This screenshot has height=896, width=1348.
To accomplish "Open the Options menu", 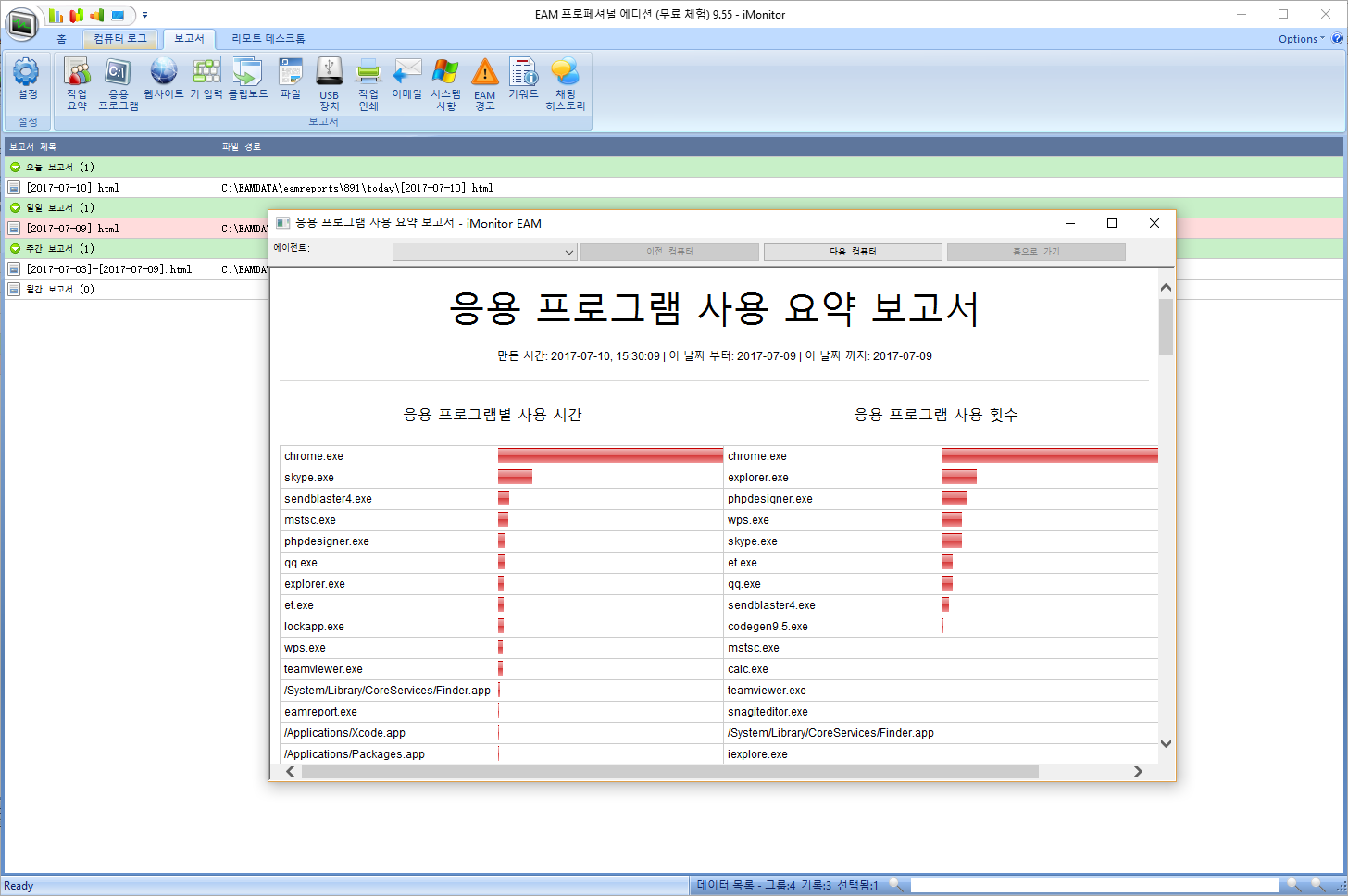I will pos(1301,39).
